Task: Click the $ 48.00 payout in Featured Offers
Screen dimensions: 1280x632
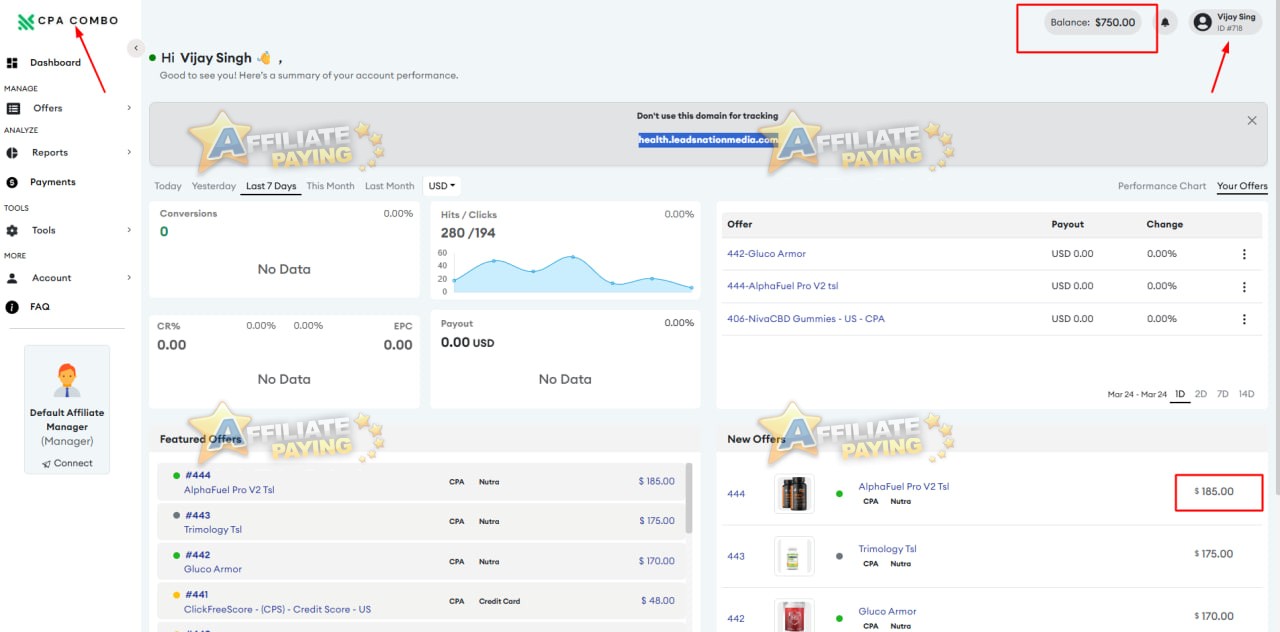Action: (x=658, y=601)
